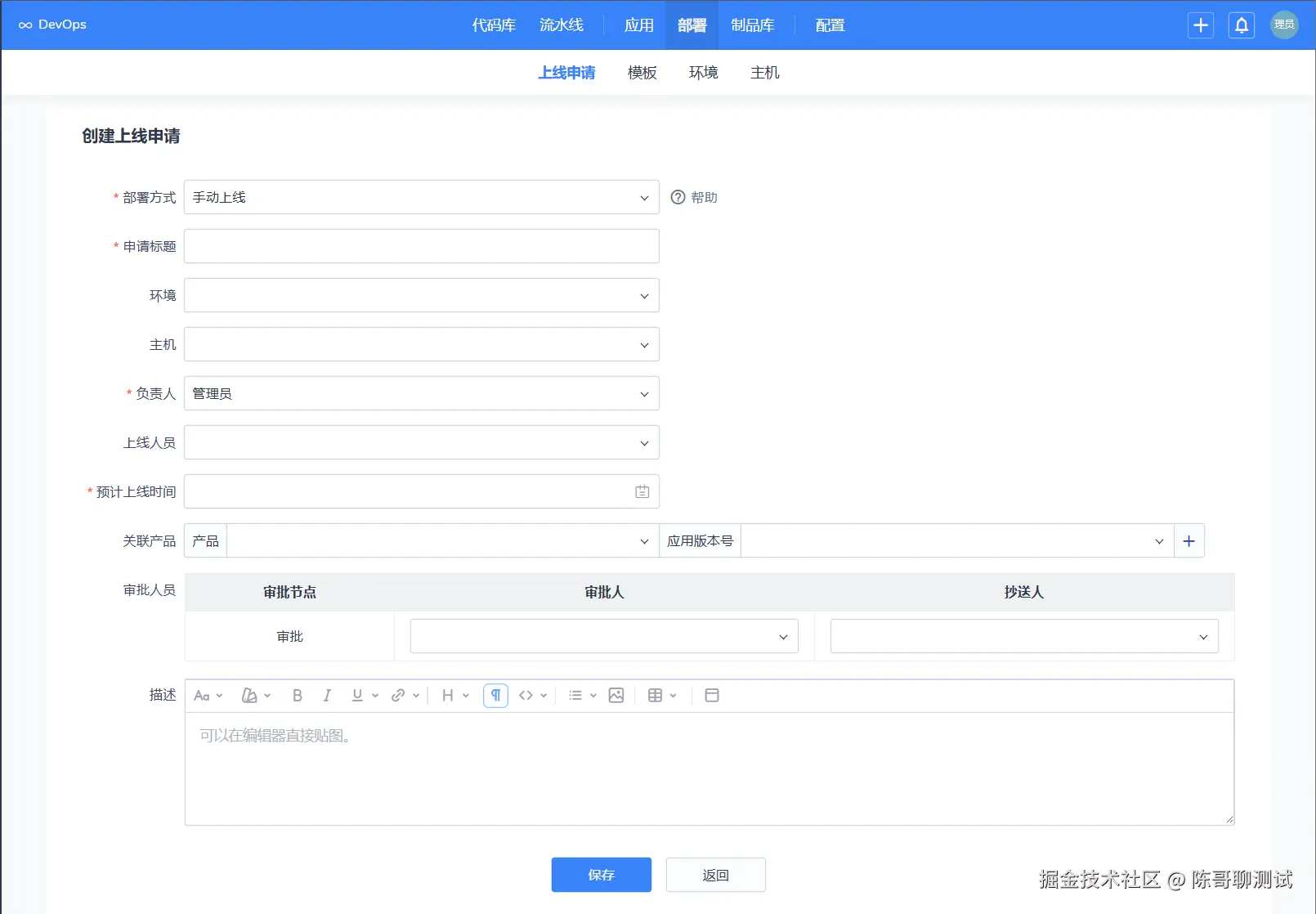This screenshot has width=1316, height=914.
Task: Expand the list options arrow
Action: tap(593, 696)
